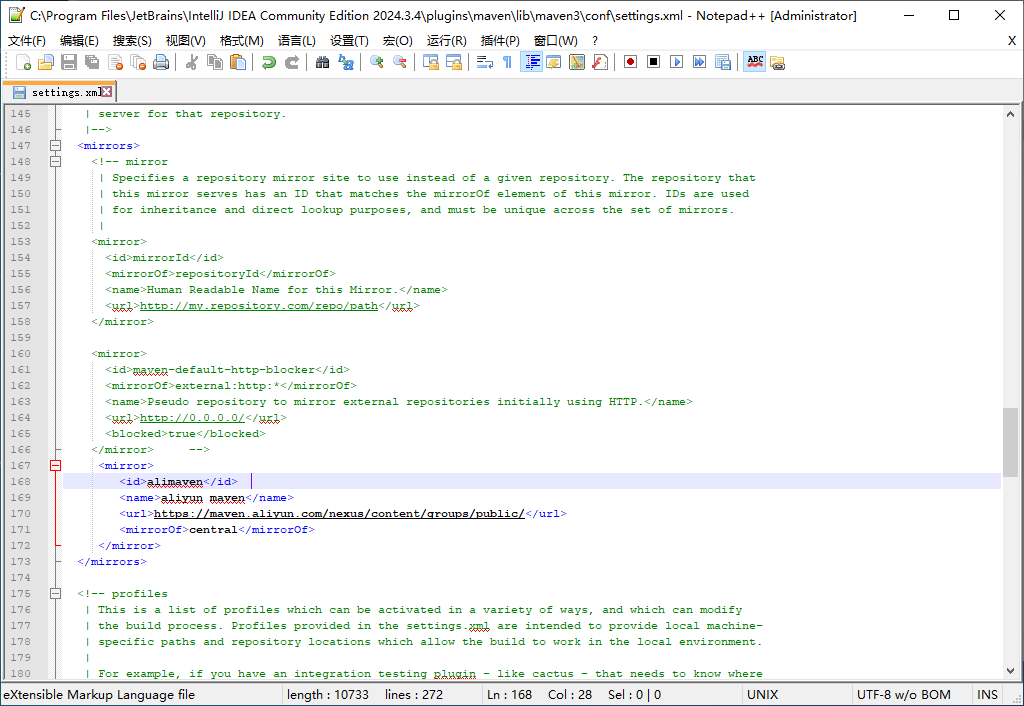Screen dimensions: 1024x706
Task: Click the vertical scrollbar up arrow
Action: (1010, 114)
